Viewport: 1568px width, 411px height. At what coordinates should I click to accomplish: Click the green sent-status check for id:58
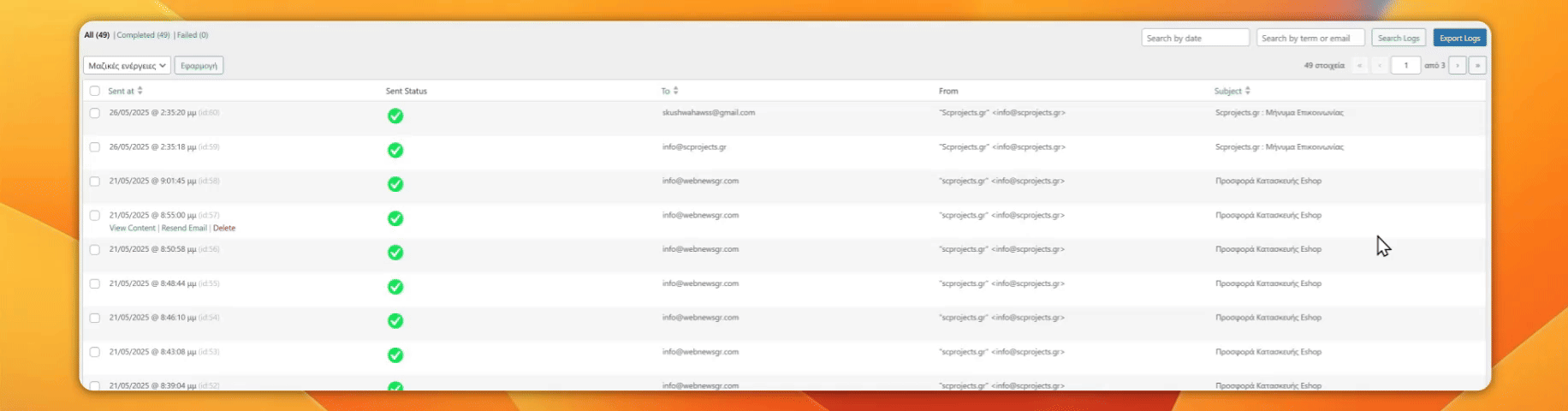(395, 184)
